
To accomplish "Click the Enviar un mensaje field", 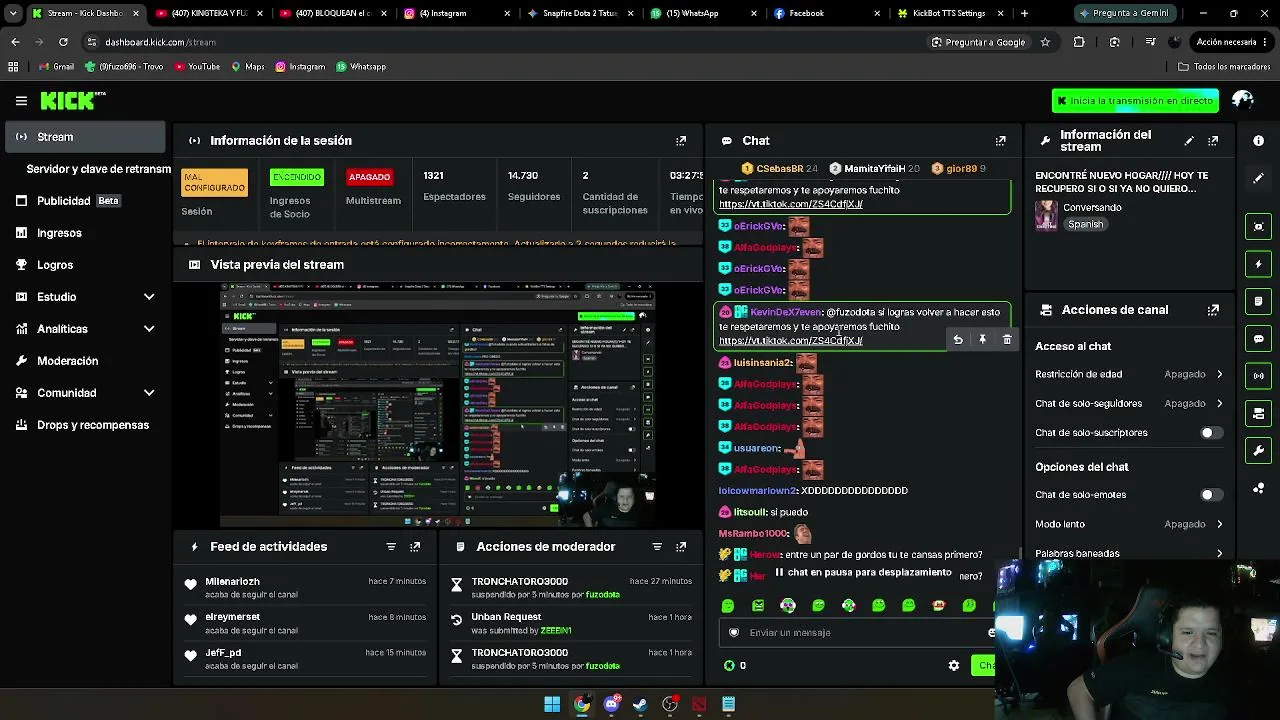I will point(858,632).
